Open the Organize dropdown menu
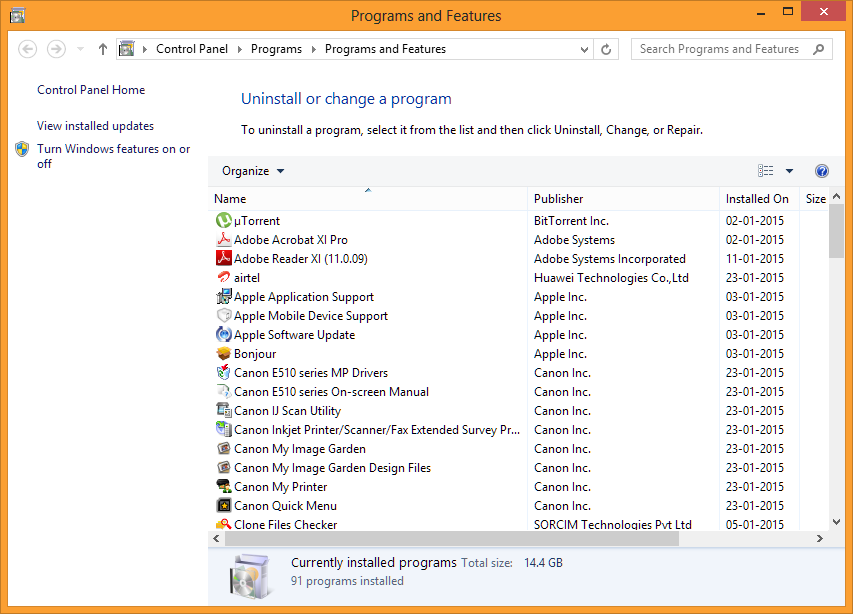 click(x=253, y=171)
